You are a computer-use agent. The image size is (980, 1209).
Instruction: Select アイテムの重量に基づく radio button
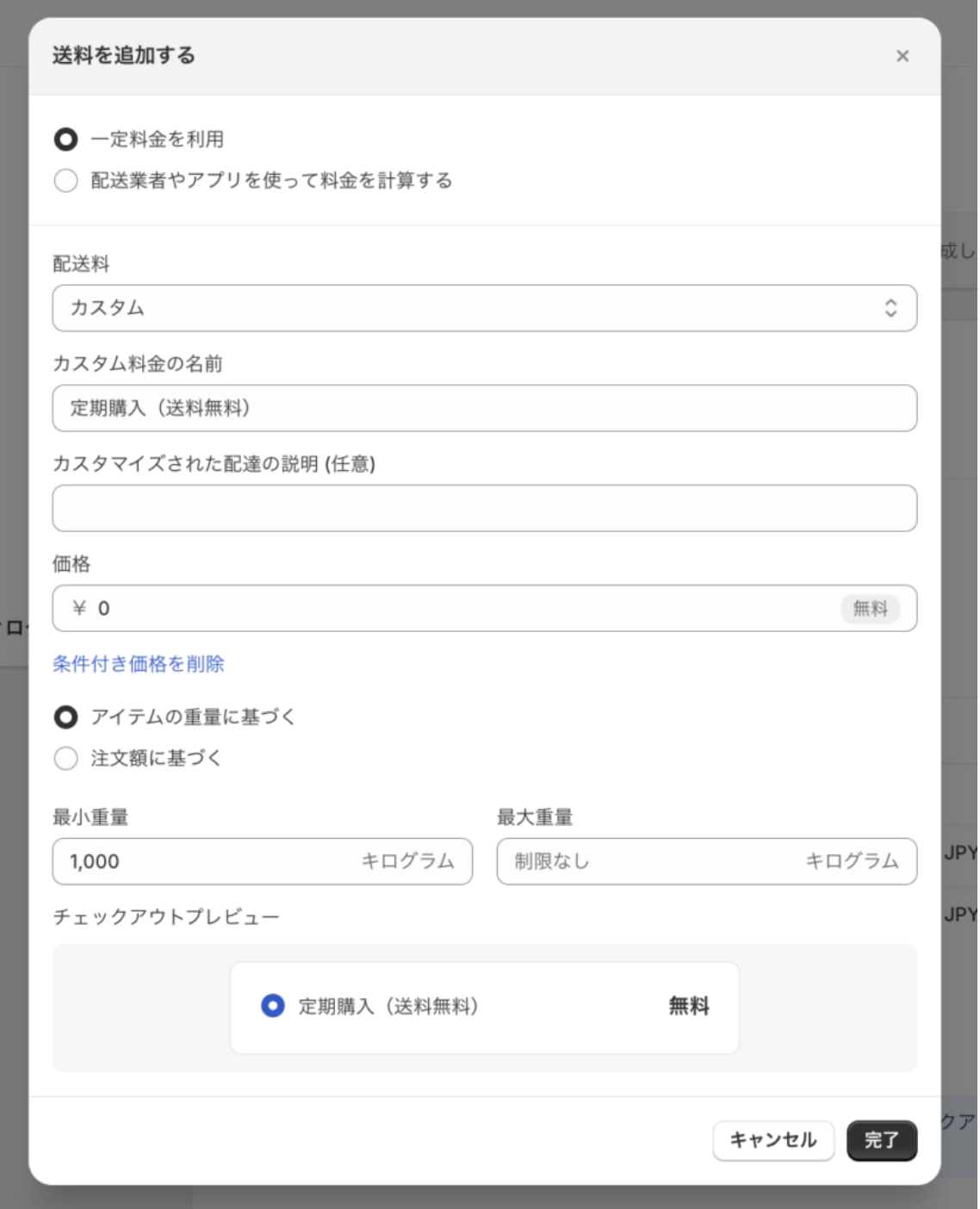coord(66,717)
